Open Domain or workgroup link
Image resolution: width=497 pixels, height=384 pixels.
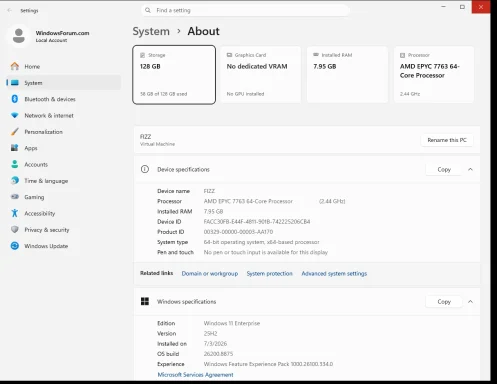(210, 273)
